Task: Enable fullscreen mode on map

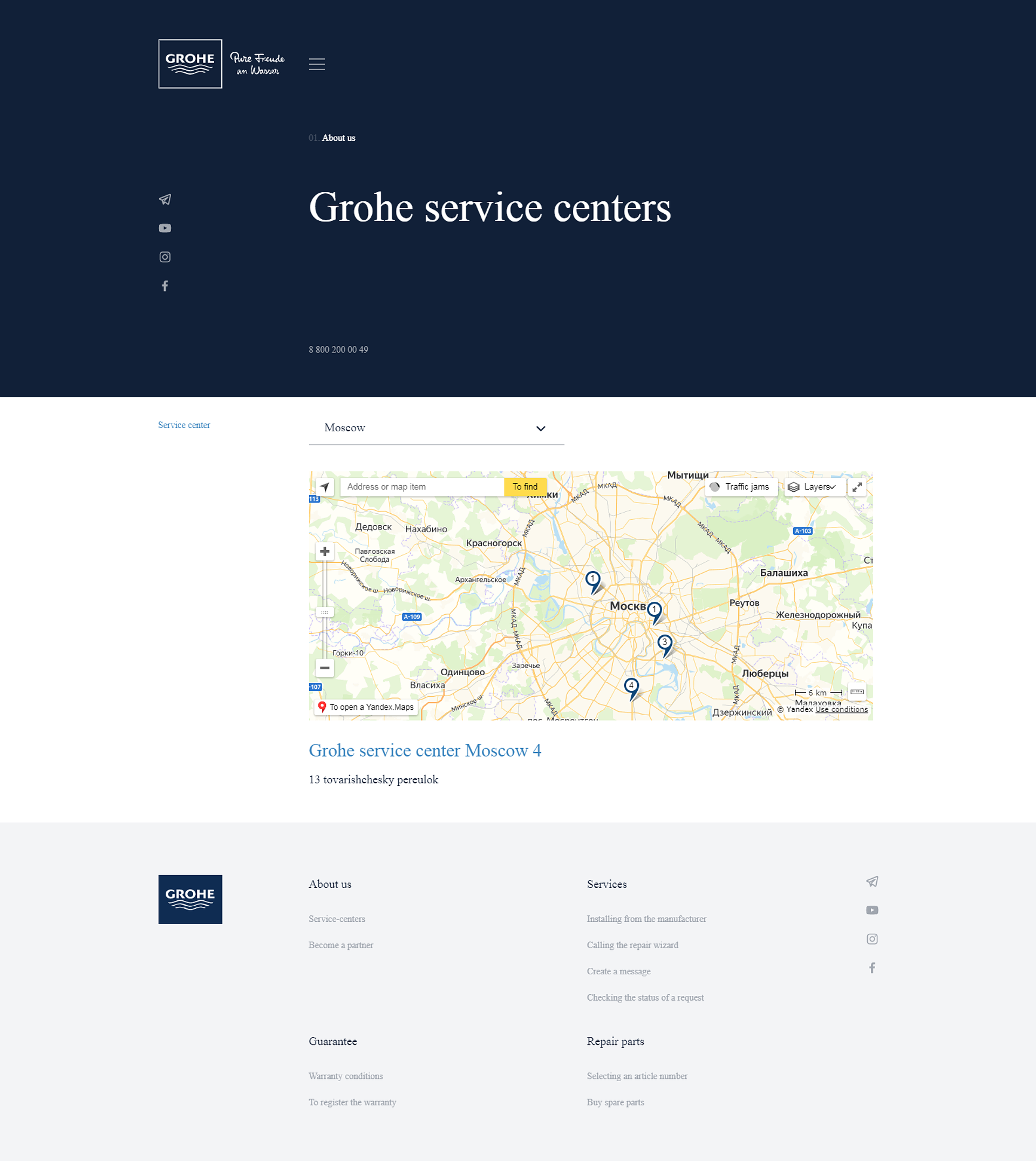Action: 857,487
